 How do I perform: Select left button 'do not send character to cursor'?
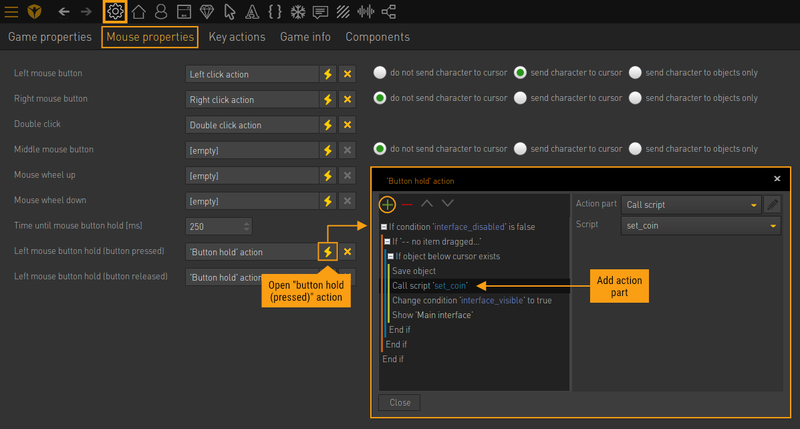pos(380,72)
